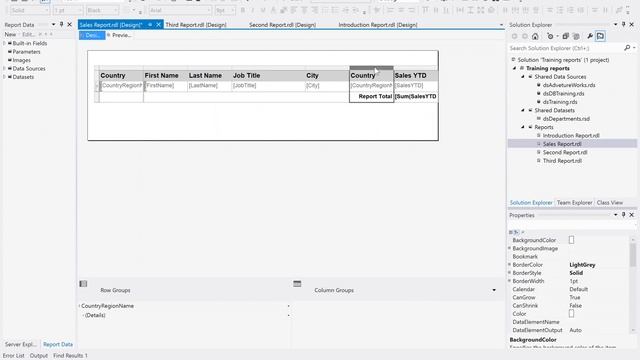Open Column Groups advanced mode dropdown arrow
Viewport: 640px width, 360px height.
[494, 290]
